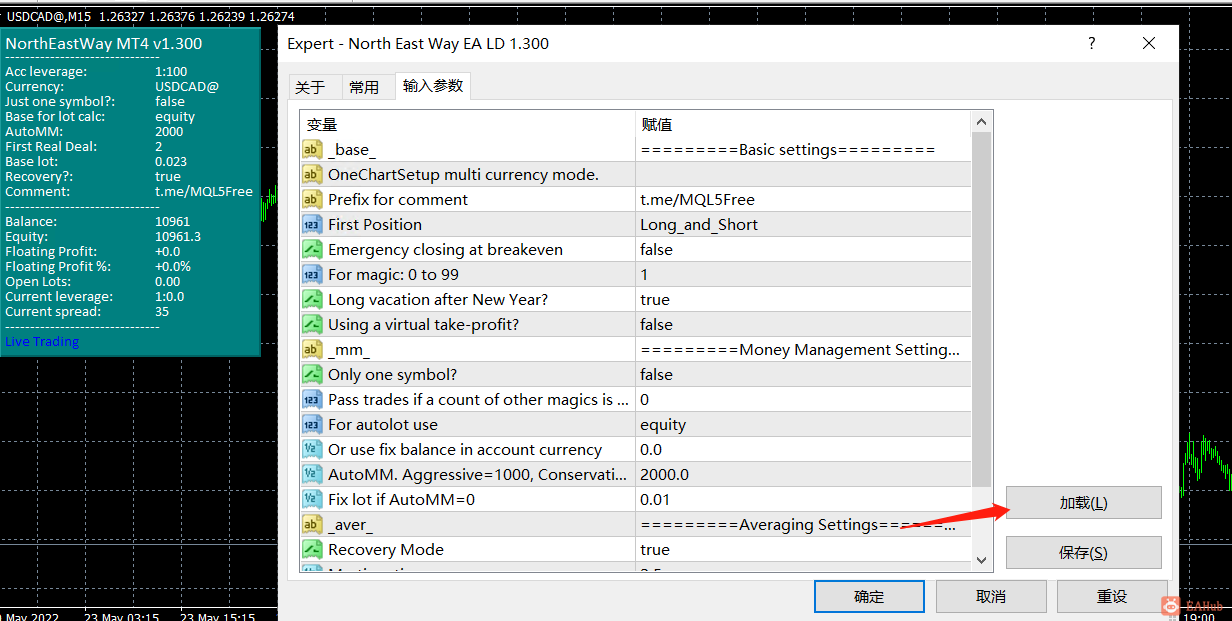Click the icon beside Fix lot if AutoMM=0
Image resolution: width=1232 pixels, height=621 pixels.
(312, 500)
